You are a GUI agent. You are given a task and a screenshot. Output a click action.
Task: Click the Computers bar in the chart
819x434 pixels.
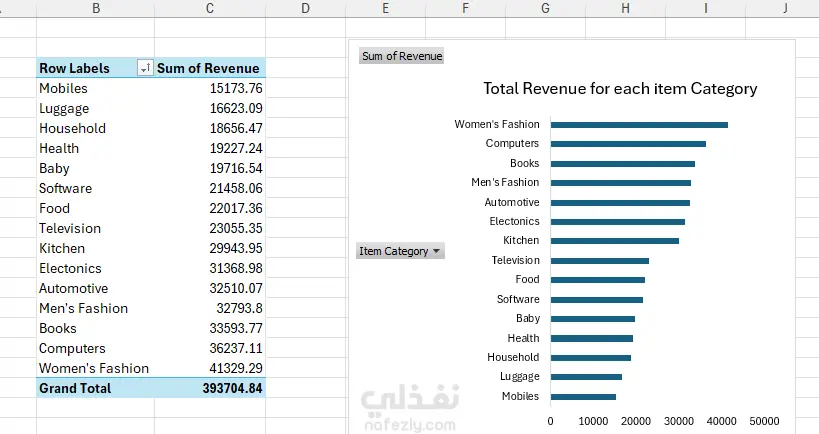pyautogui.click(x=627, y=144)
